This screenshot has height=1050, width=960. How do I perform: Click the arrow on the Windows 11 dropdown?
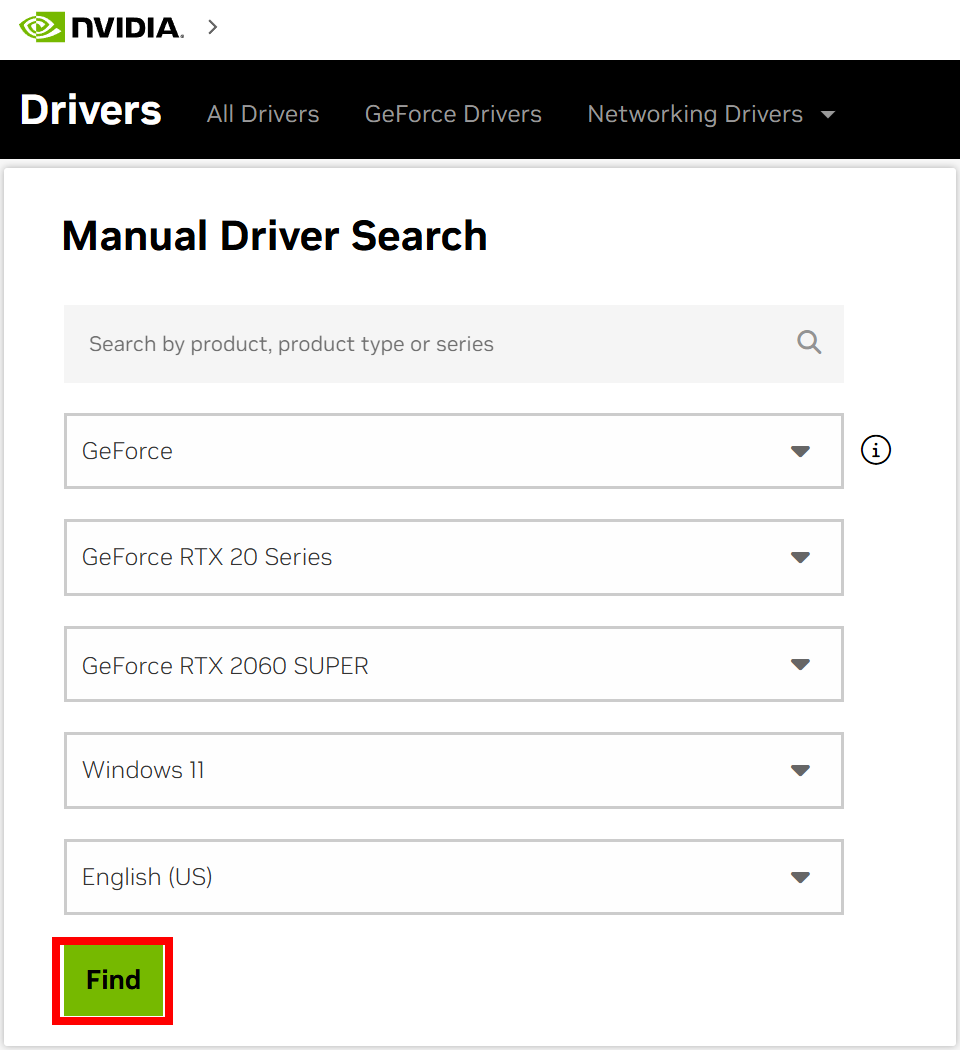800,770
